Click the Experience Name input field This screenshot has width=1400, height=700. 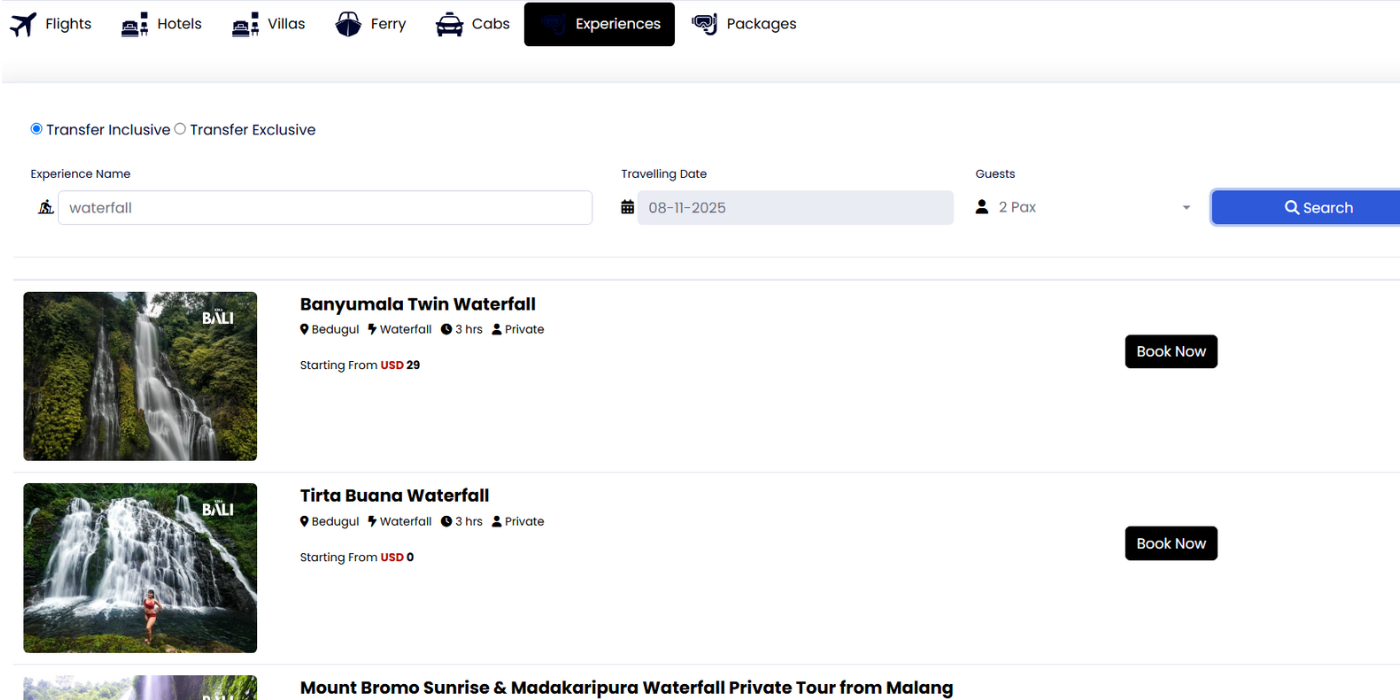pyautogui.click(x=325, y=208)
